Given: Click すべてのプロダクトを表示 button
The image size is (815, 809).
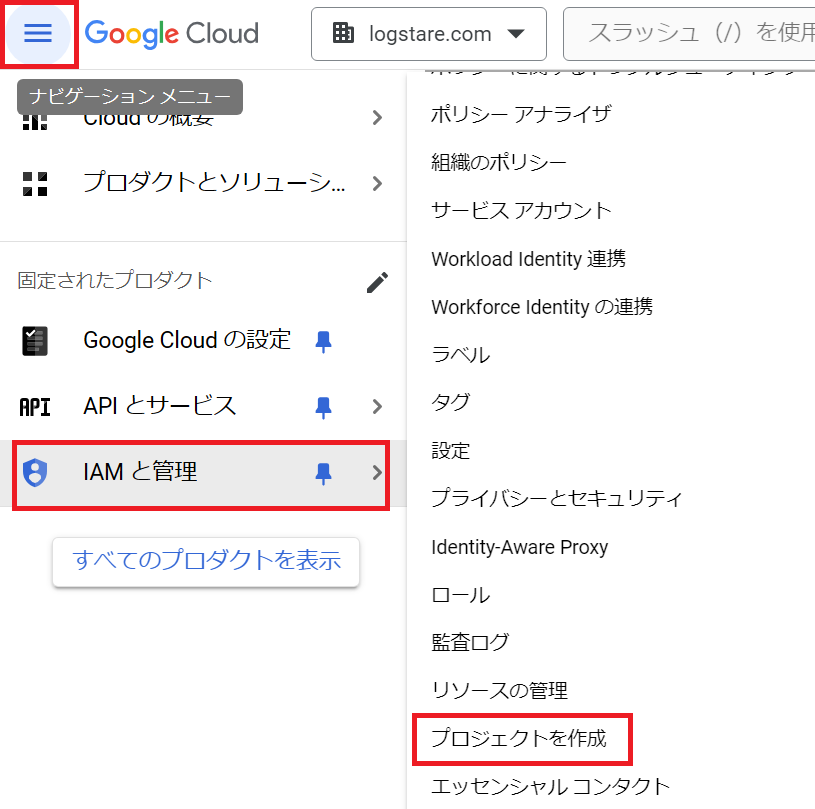Looking at the screenshot, I should point(206,562).
